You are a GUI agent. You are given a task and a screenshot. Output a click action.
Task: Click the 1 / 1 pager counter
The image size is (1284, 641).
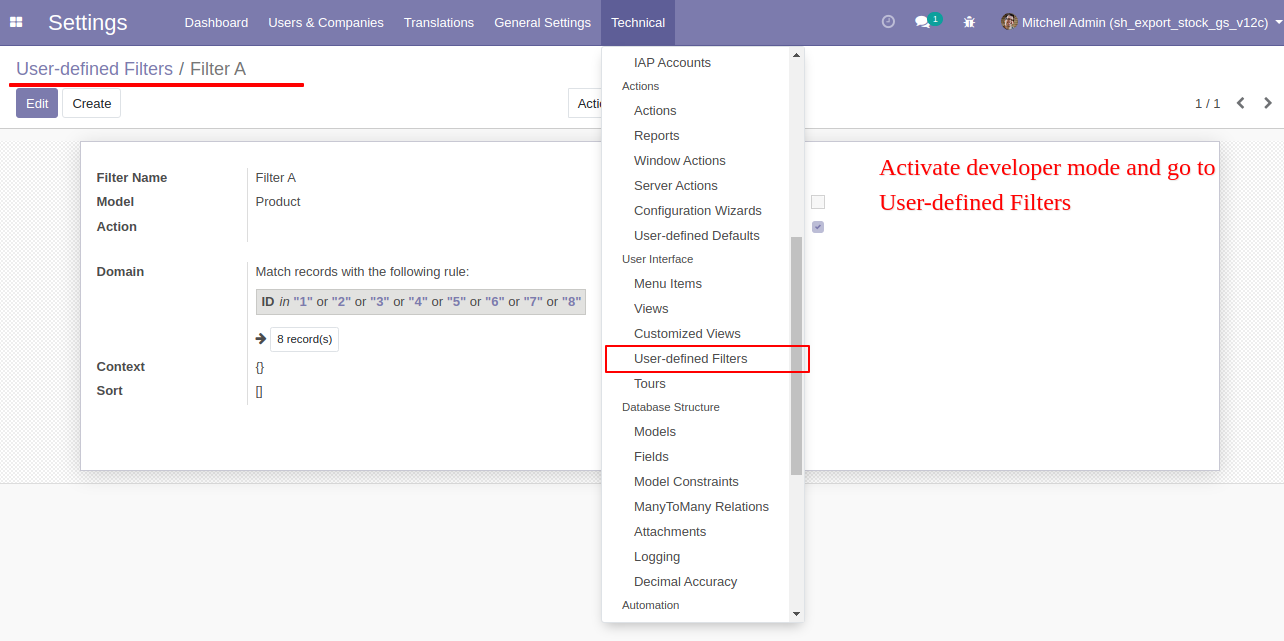1208,103
